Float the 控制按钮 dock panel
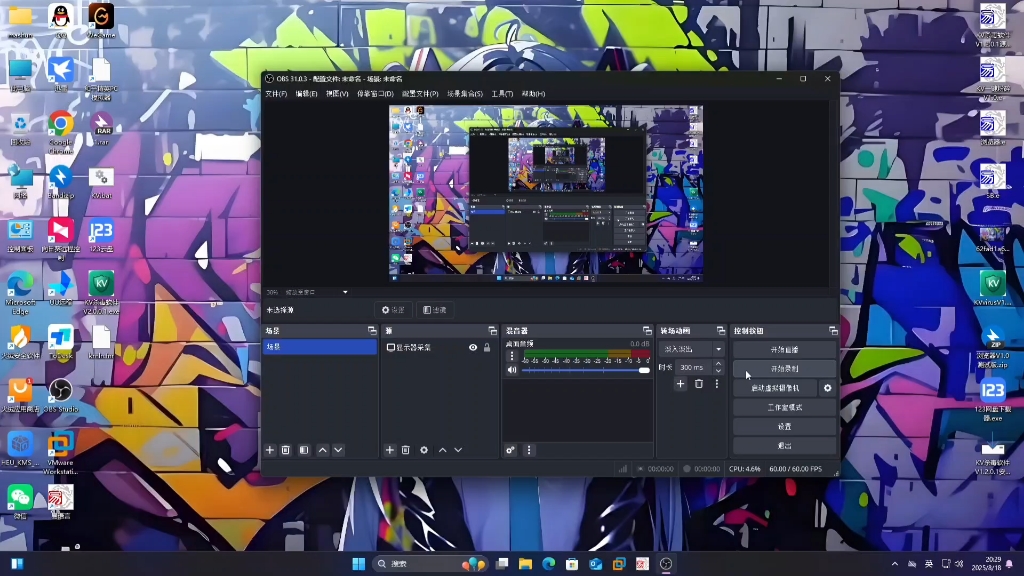This screenshot has width=1024, height=576. click(833, 331)
